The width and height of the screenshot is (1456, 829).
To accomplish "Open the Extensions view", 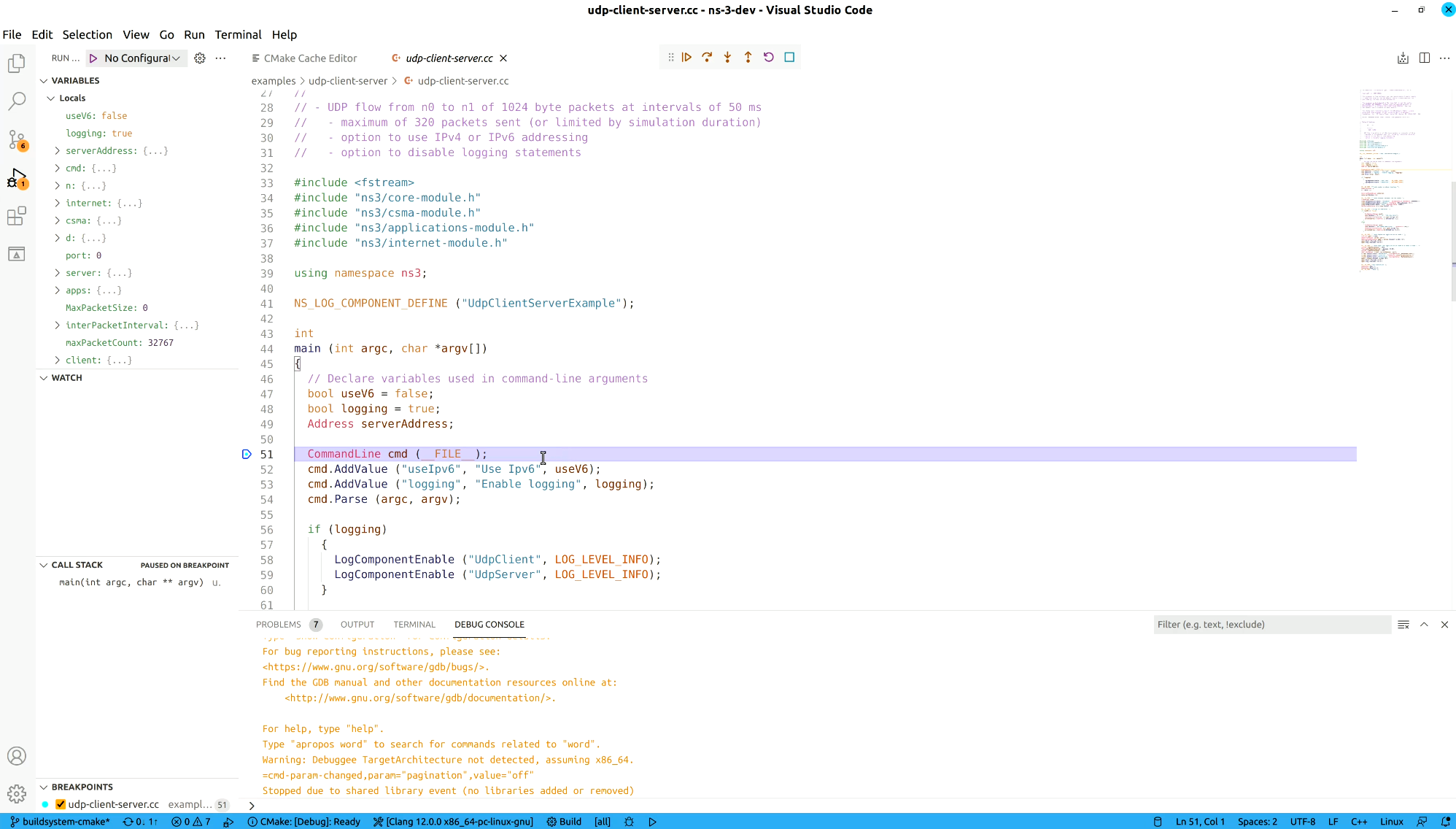I will point(17,216).
